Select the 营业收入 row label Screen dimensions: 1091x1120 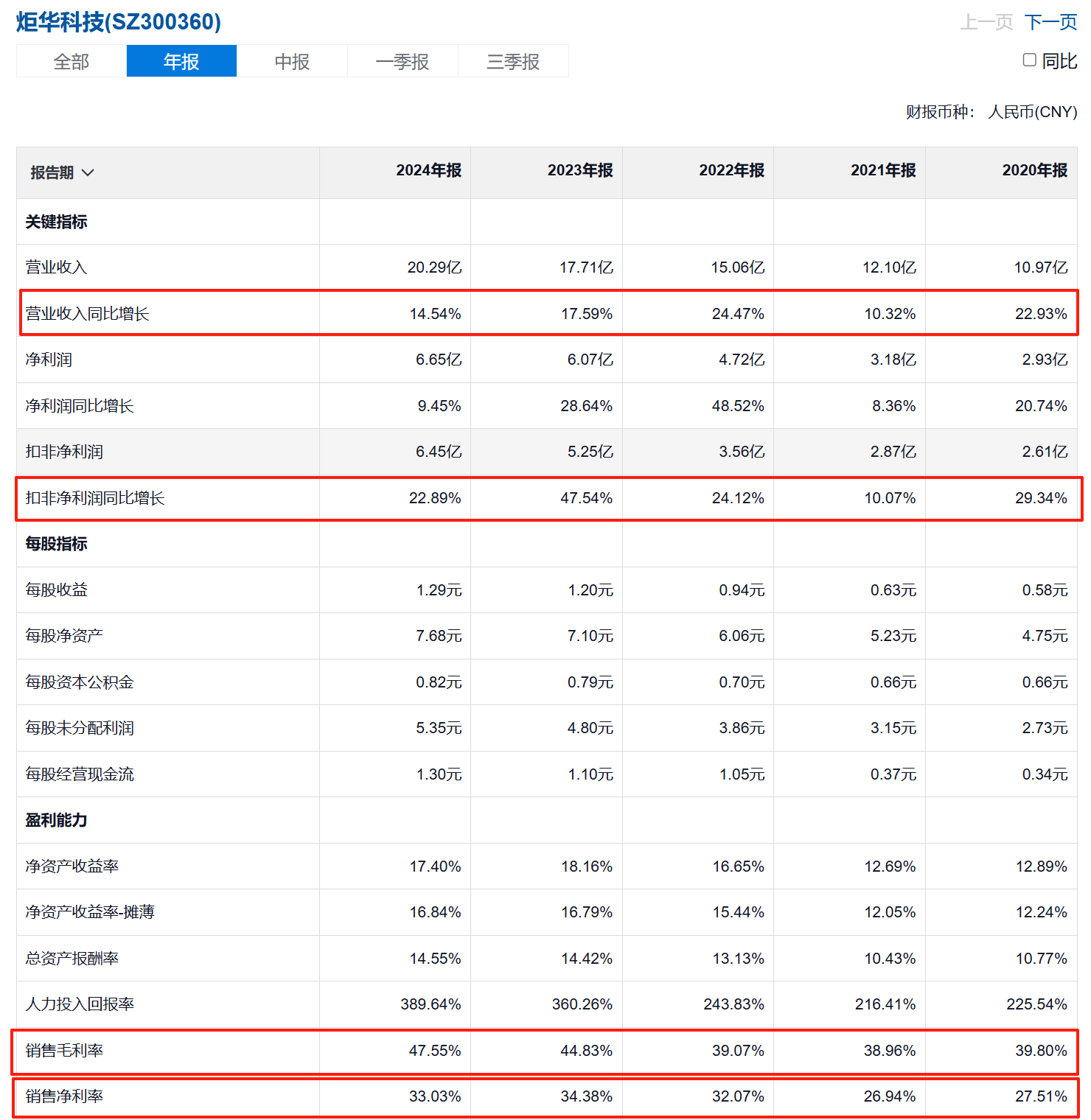point(56,267)
